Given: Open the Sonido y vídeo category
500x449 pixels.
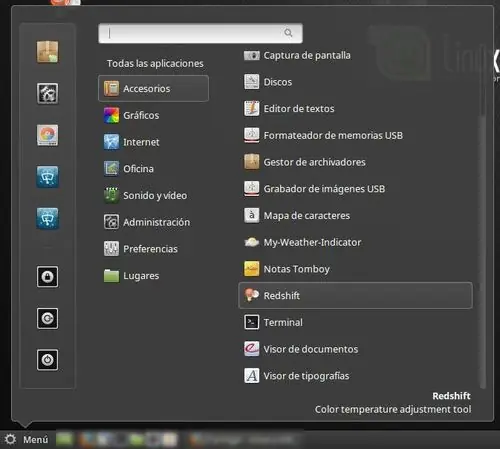Looking at the screenshot, I should pyautogui.click(x=154, y=195).
